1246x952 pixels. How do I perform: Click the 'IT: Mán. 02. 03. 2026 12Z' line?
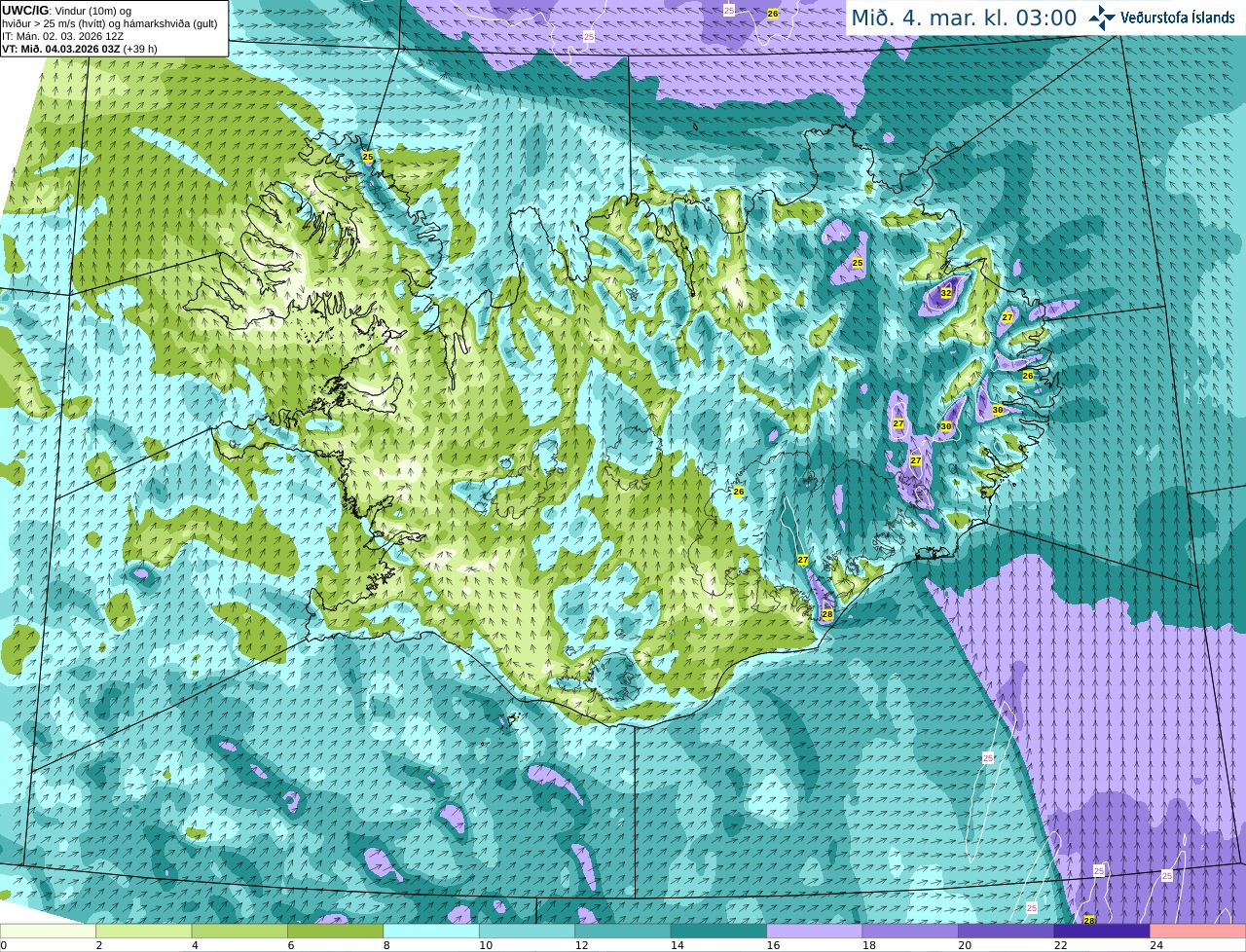tap(62, 35)
